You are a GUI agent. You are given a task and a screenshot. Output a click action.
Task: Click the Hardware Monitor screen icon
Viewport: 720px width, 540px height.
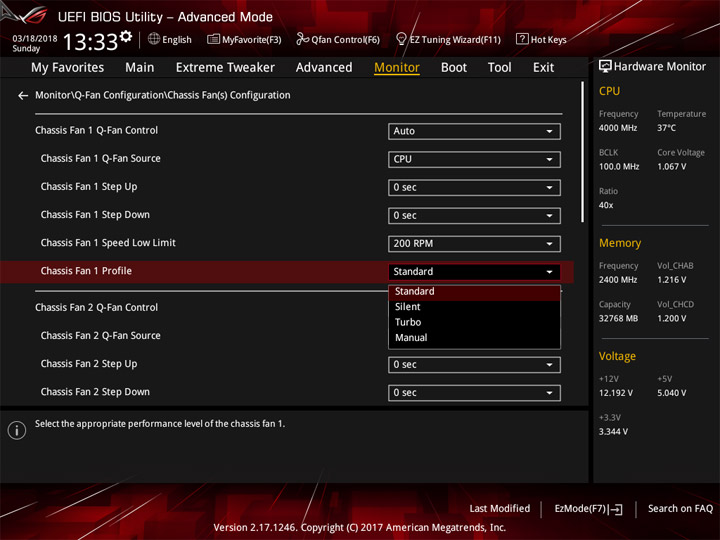point(605,67)
